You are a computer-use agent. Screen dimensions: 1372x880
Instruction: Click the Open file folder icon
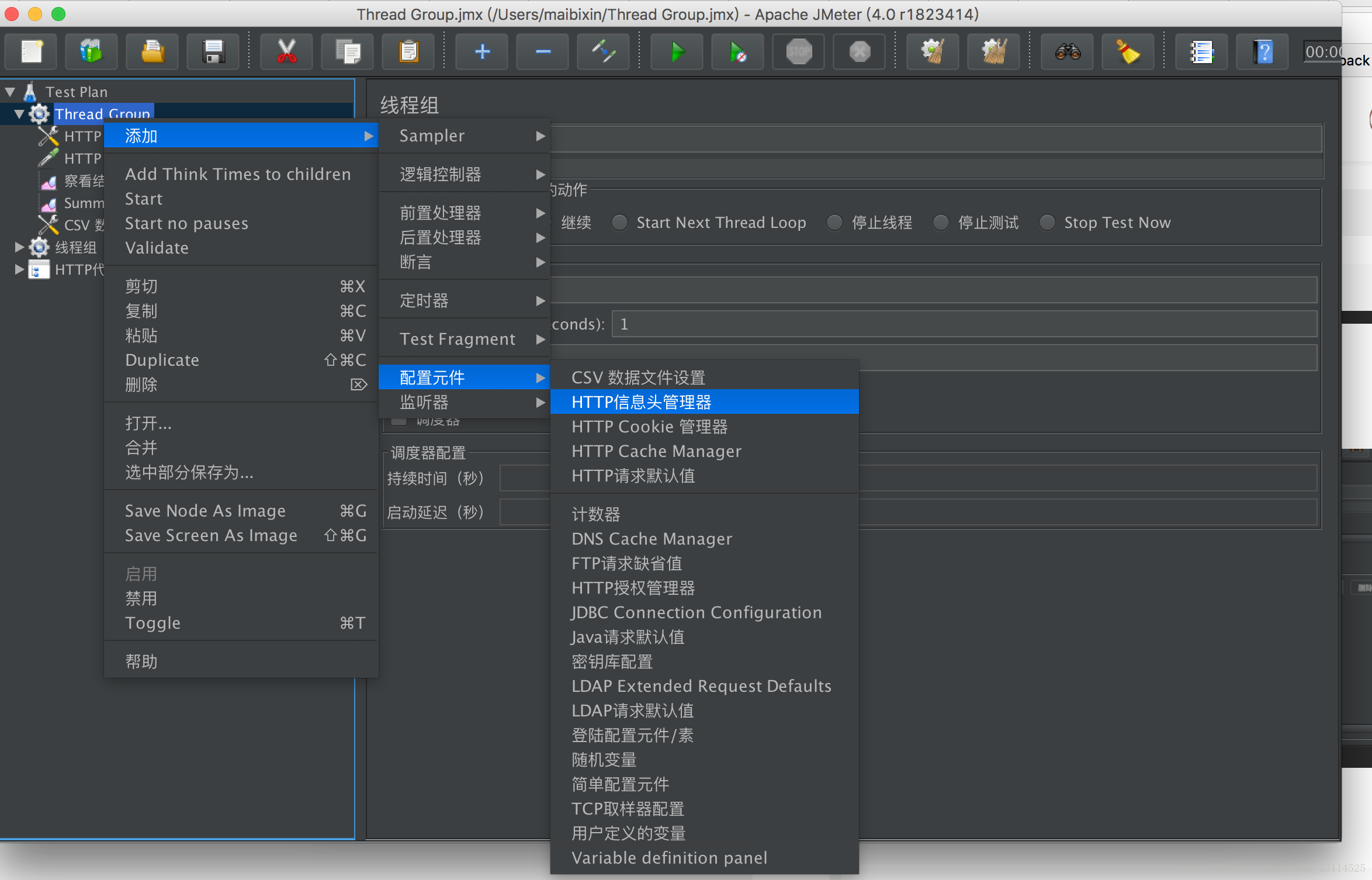153,52
